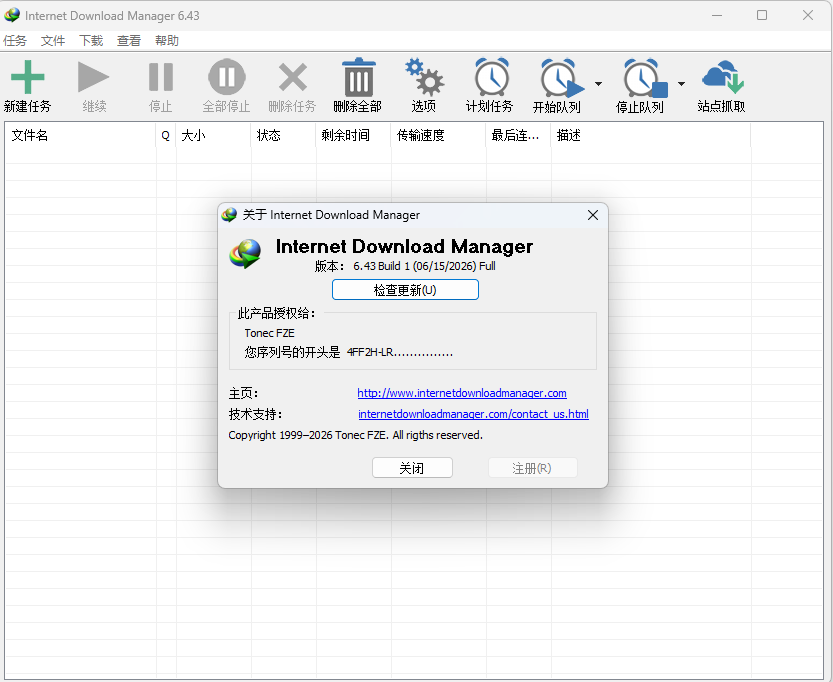Click the 开始队列 (start queue) icon
Viewport: 833px width, 682px height.
[562, 78]
